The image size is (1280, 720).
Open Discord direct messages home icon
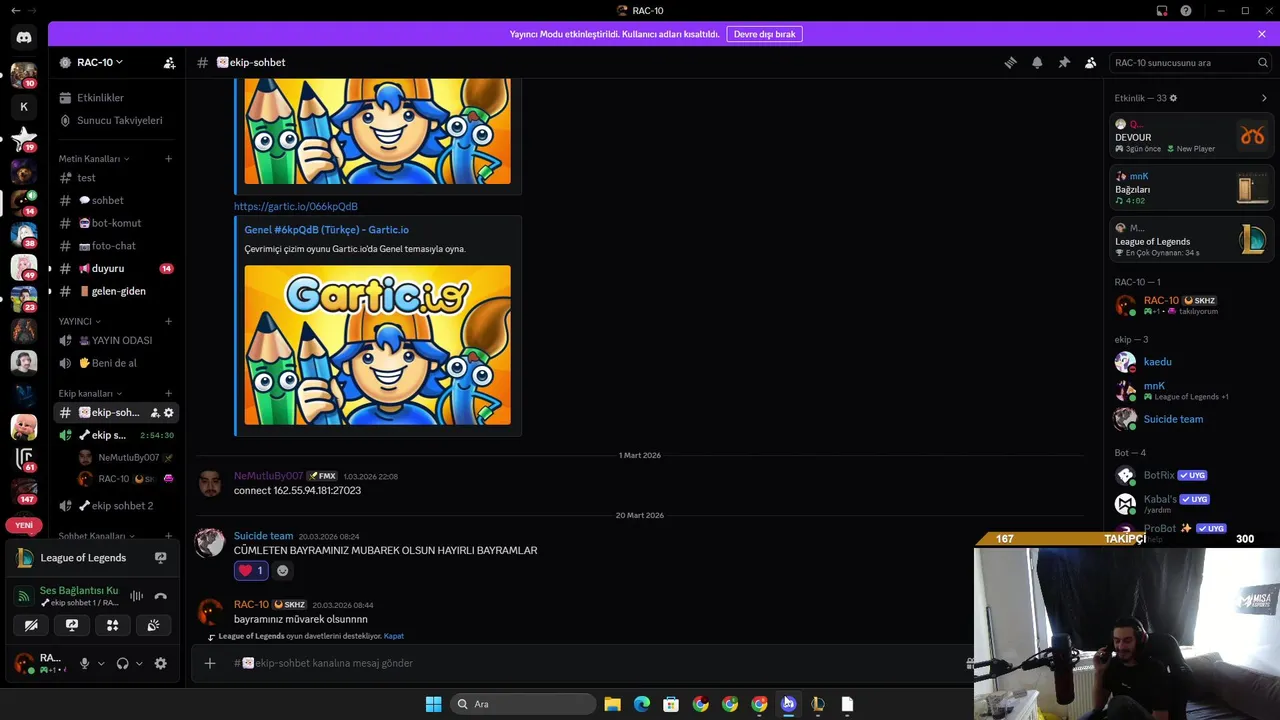point(24,37)
